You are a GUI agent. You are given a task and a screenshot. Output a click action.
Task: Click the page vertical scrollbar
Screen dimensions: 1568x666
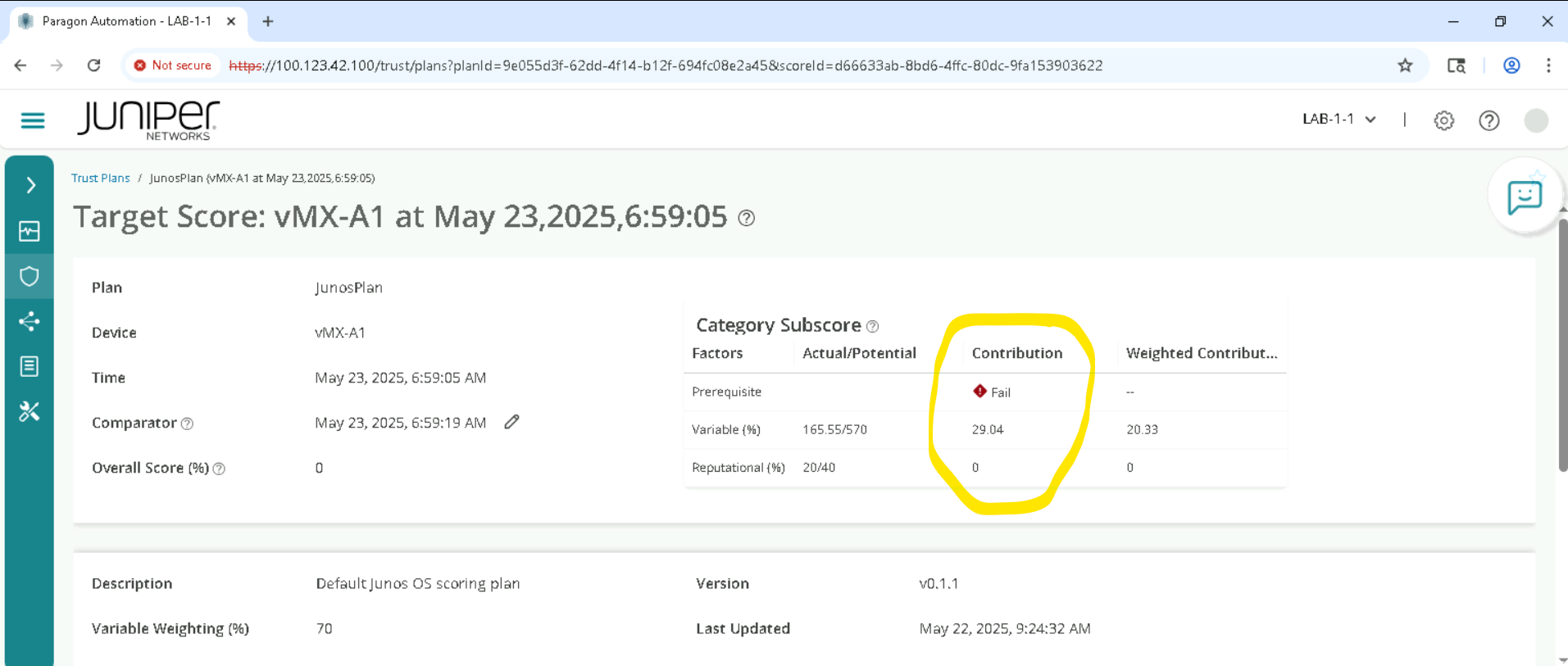pos(1562,344)
